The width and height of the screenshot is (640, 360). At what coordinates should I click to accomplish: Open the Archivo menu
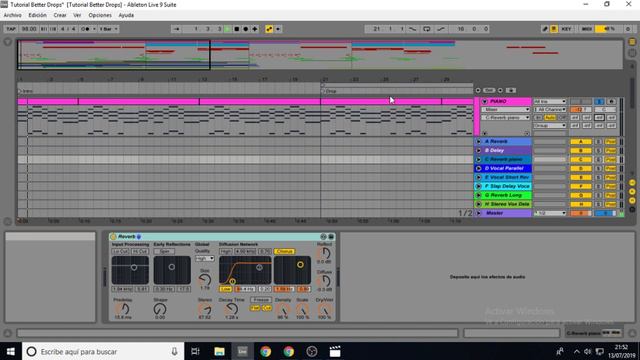point(13,15)
